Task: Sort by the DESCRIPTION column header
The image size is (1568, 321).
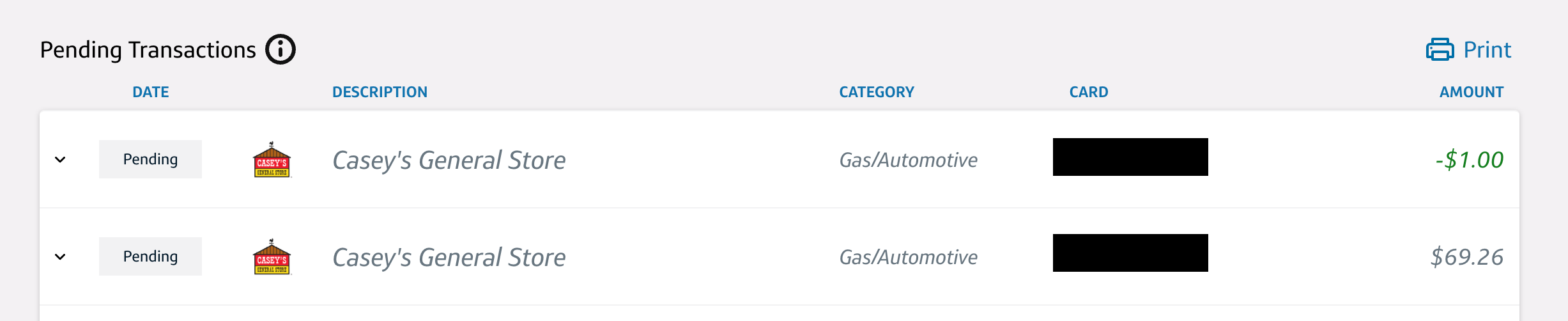Action: tap(380, 92)
